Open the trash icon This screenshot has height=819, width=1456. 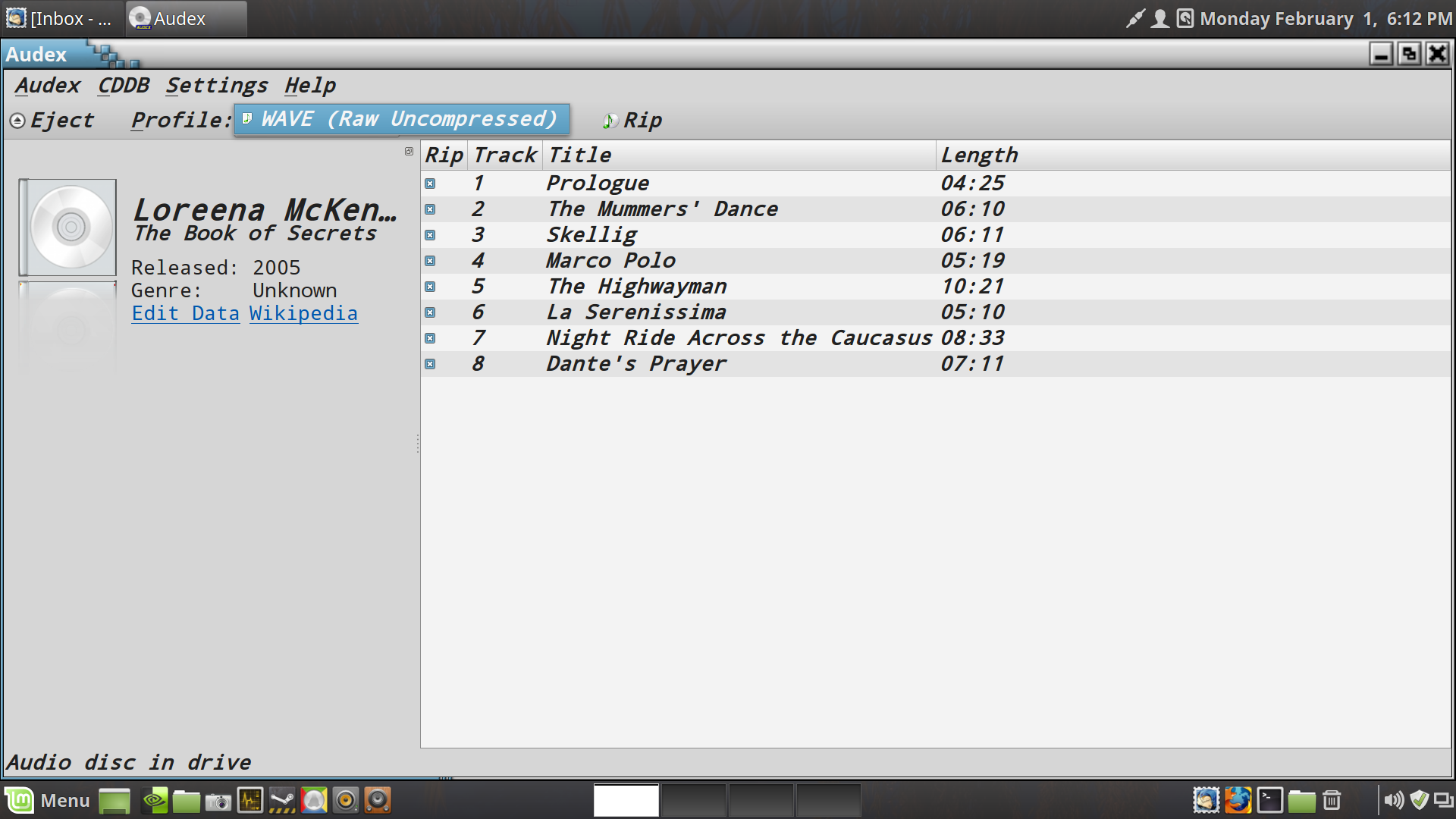(1332, 800)
